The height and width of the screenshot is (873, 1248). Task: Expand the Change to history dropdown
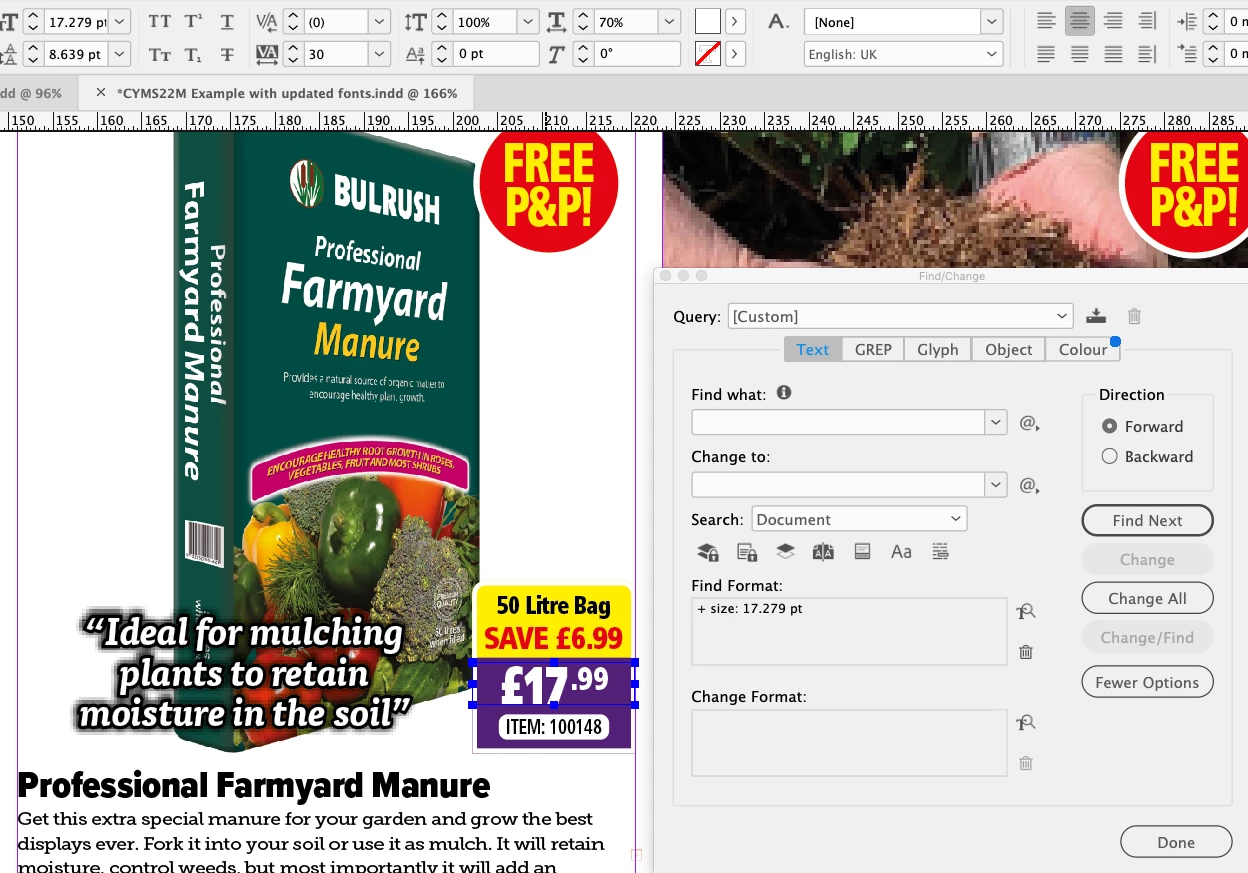(996, 486)
